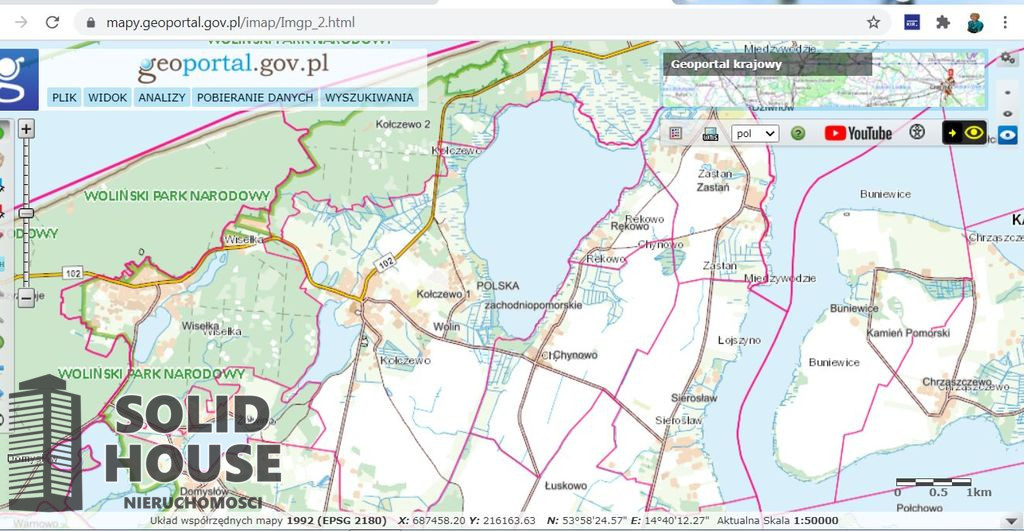This screenshot has height=531, width=1024.
Task: Click the geoportal.gov.pl header logo text
Action: pos(233,66)
